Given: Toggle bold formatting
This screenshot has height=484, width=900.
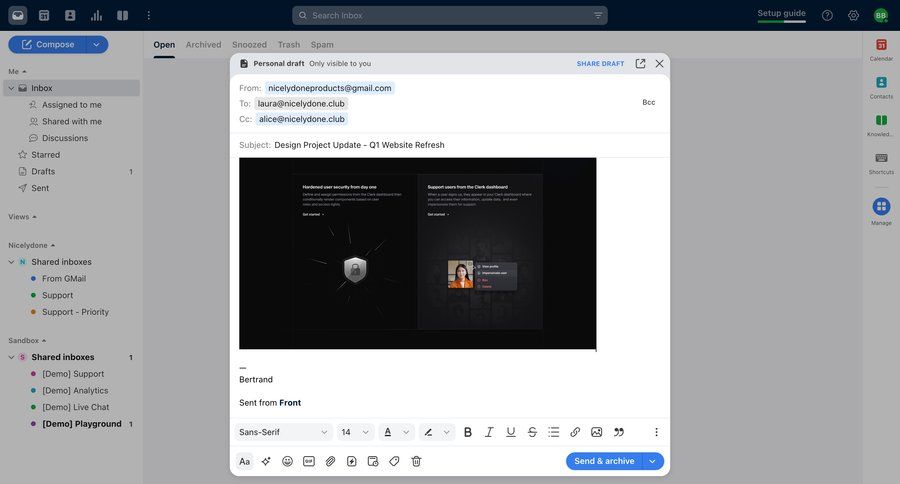Looking at the screenshot, I should (468, 432).
